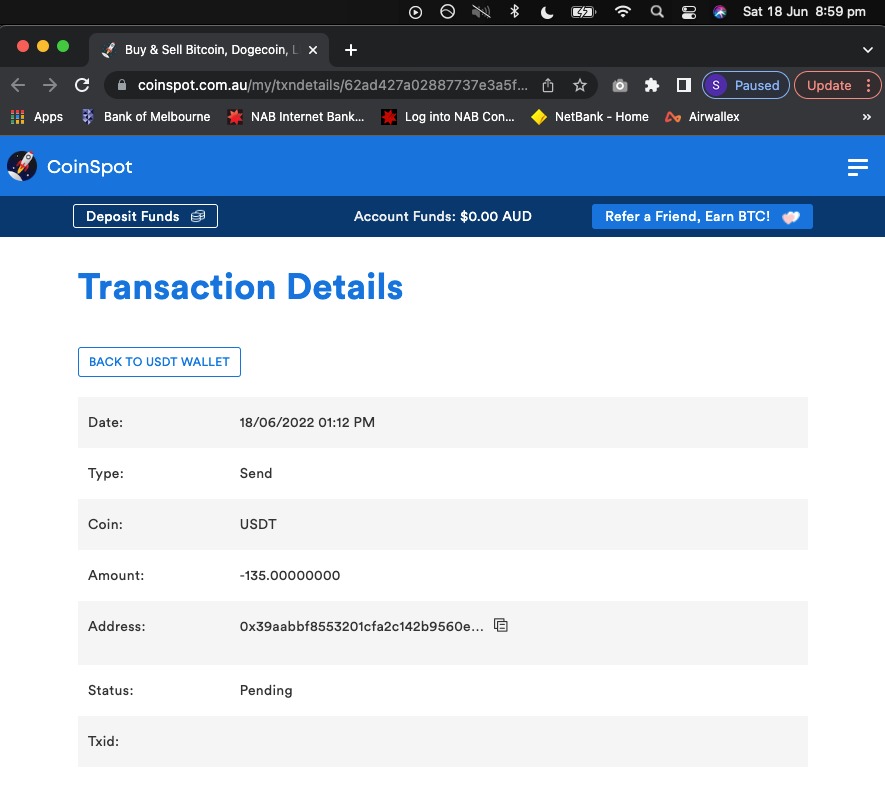
Task: Open the Bluetooth menu
Action: 514,12
